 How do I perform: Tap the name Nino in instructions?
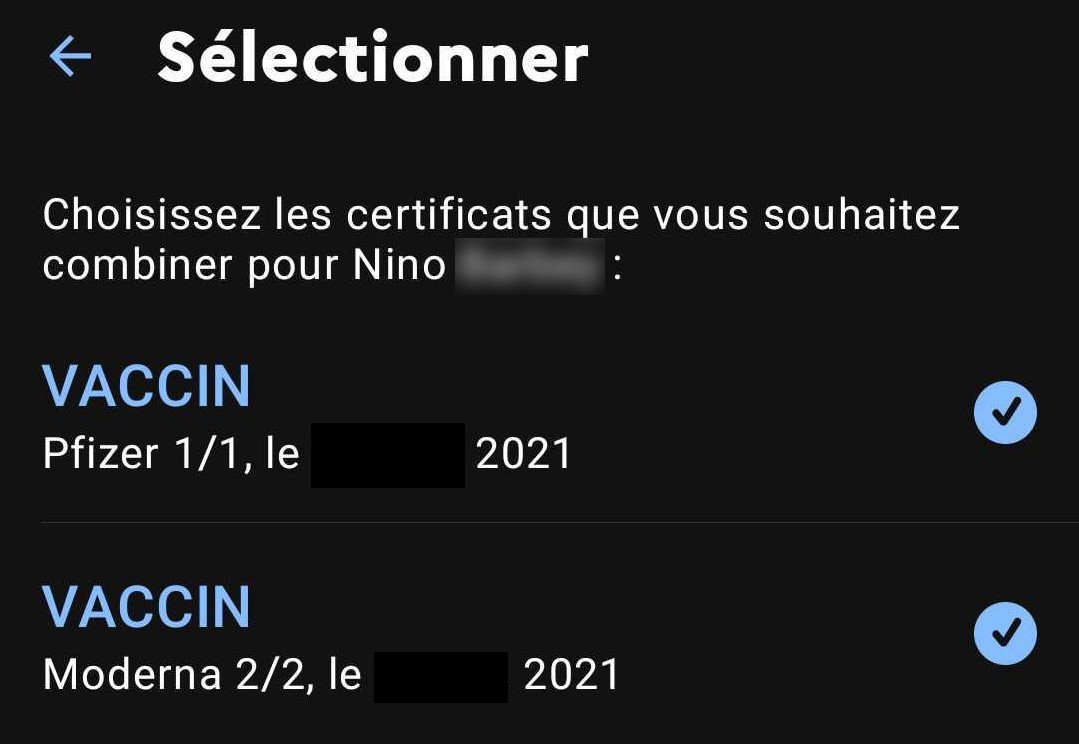pyautogui.click(x=399, y=265)
